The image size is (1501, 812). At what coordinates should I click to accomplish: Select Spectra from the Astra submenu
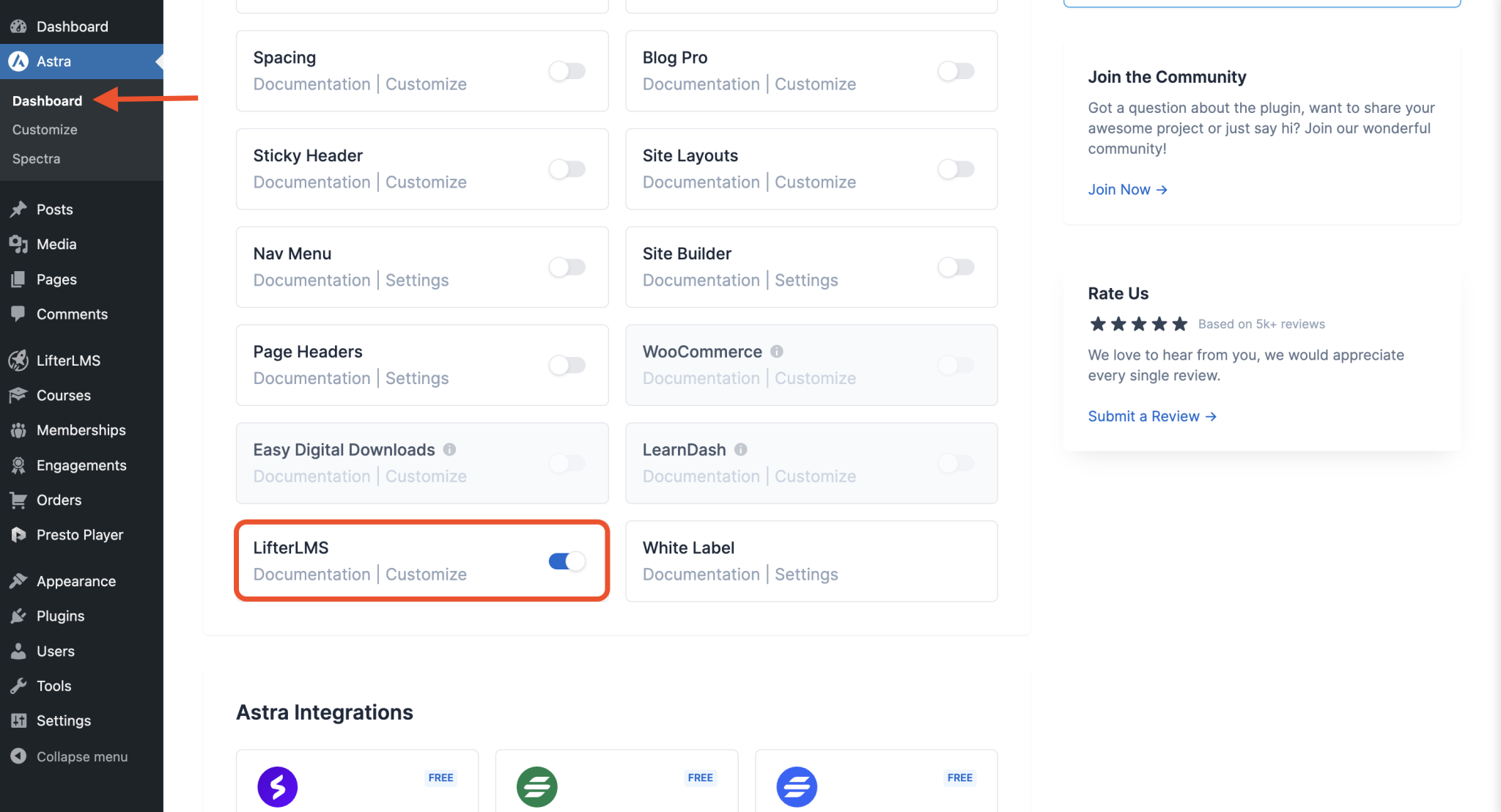pos(36,158)
